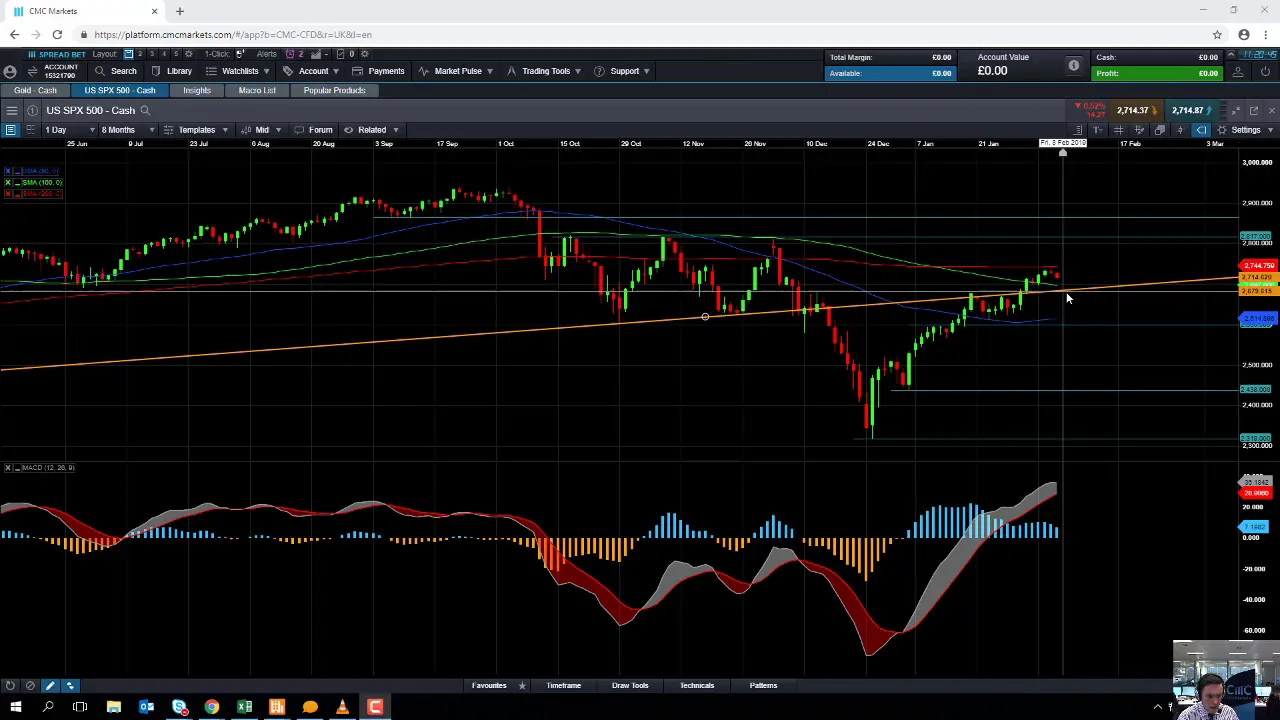The height and width of the screenshot is (720, 1280).
Task: Select layout 4 in the Layout bar
Action: coord(164,54)
